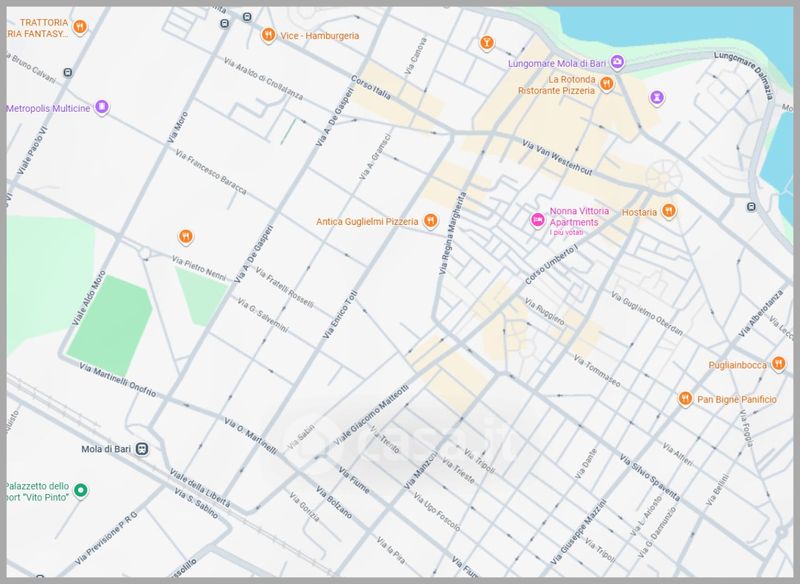
Task: Click the bus stop icon right of Hostaria
Action: [x=750, y=207]
